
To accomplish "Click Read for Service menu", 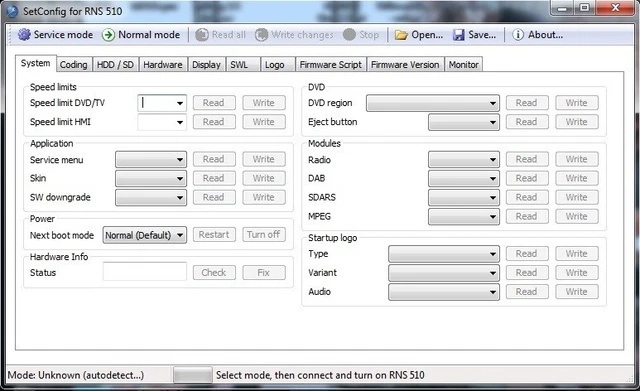I will 214,159.
